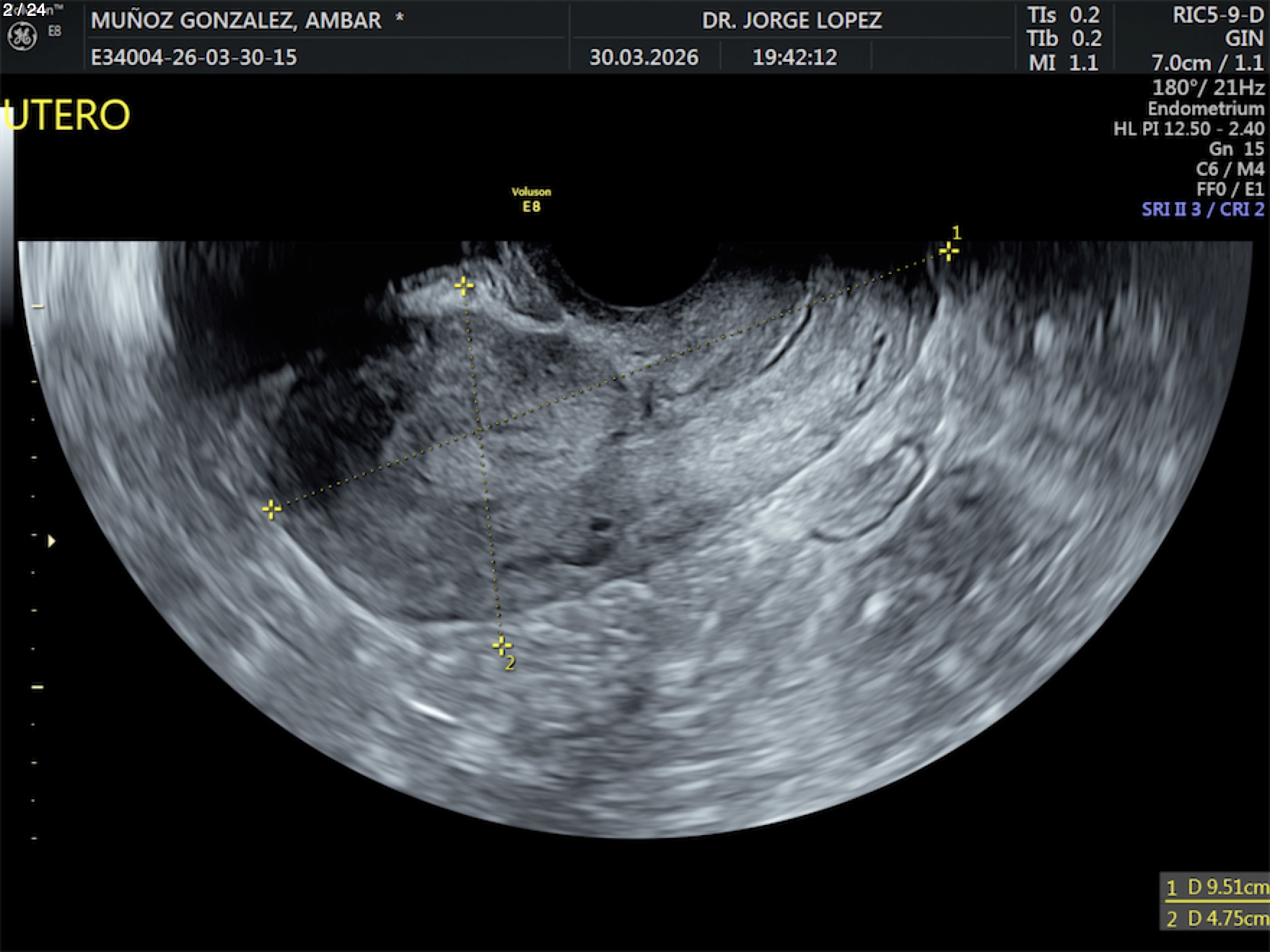
Task: Click the intersection of both caliper lines
Action: coord(480,431)
